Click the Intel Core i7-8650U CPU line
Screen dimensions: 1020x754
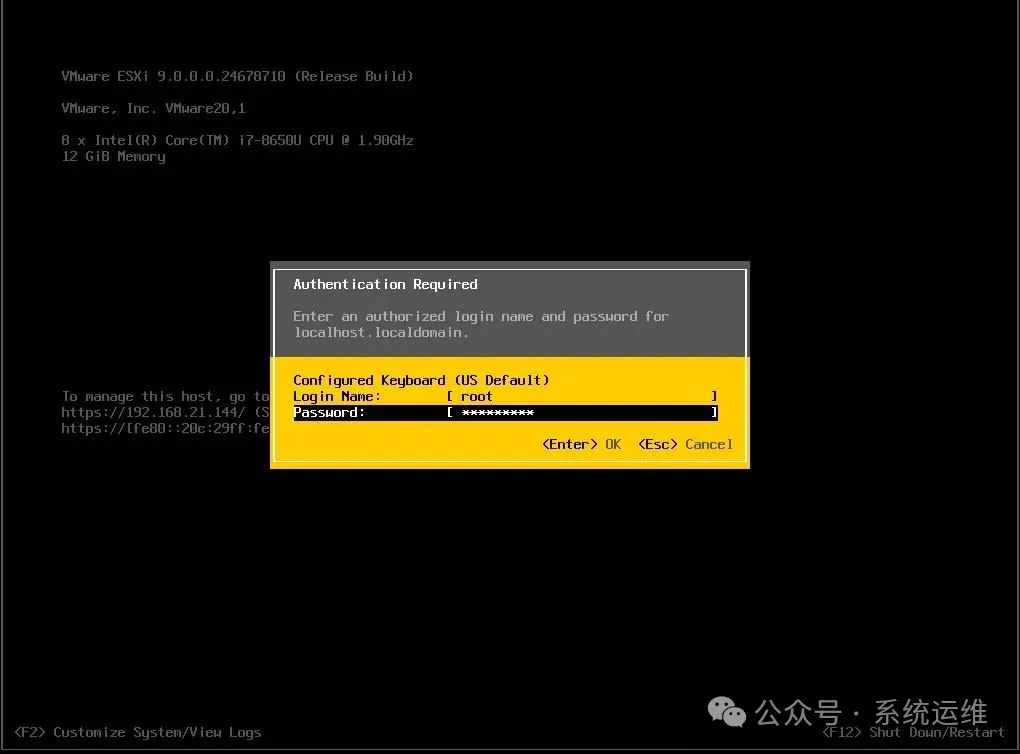click(x=237, y=141)
